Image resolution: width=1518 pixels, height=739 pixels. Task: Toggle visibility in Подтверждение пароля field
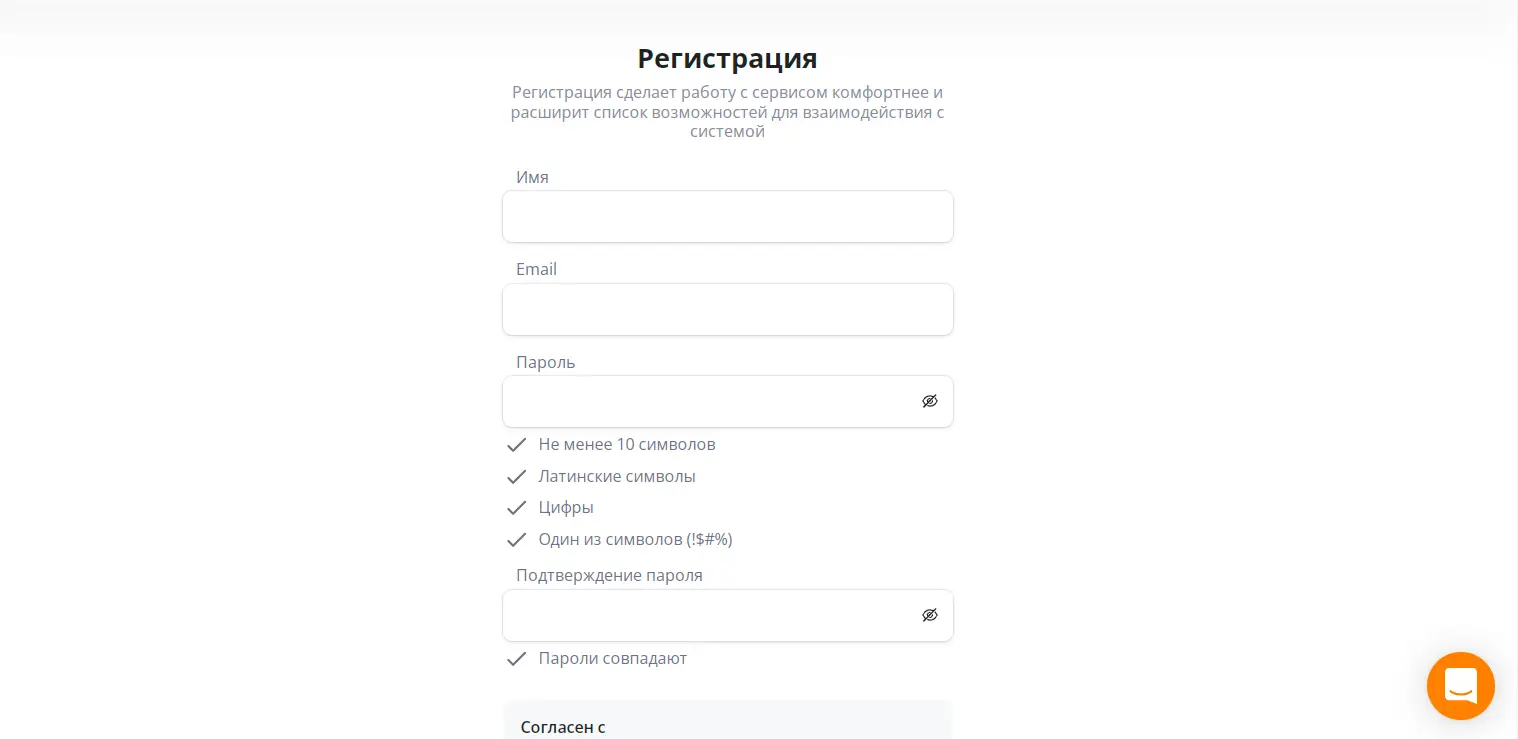point(930,615)
